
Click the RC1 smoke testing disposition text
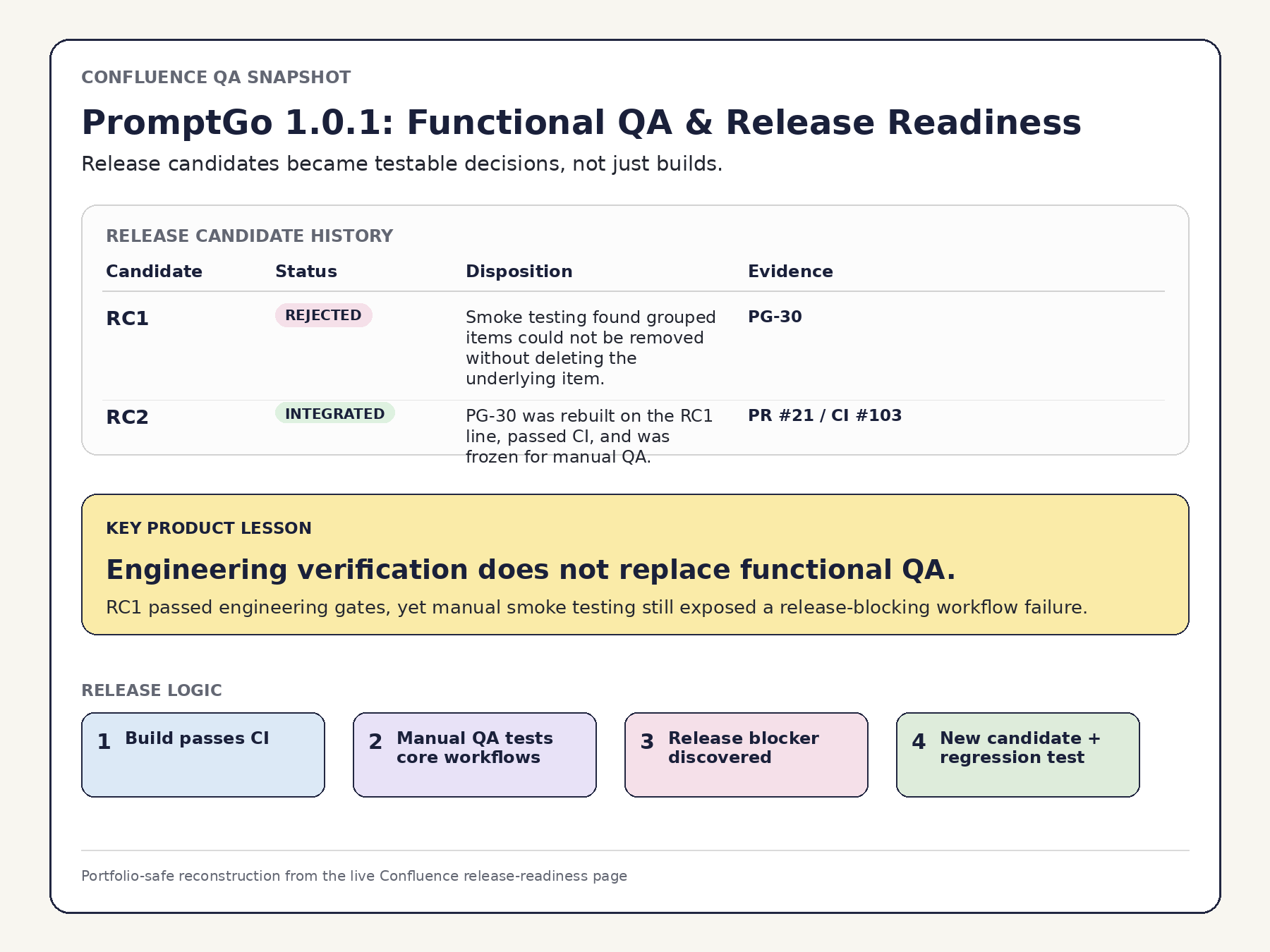591,348
